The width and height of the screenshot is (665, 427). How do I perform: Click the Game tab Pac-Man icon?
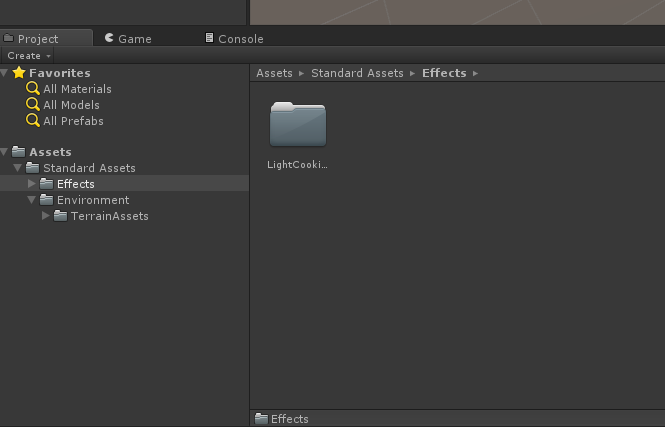(109, 38)
